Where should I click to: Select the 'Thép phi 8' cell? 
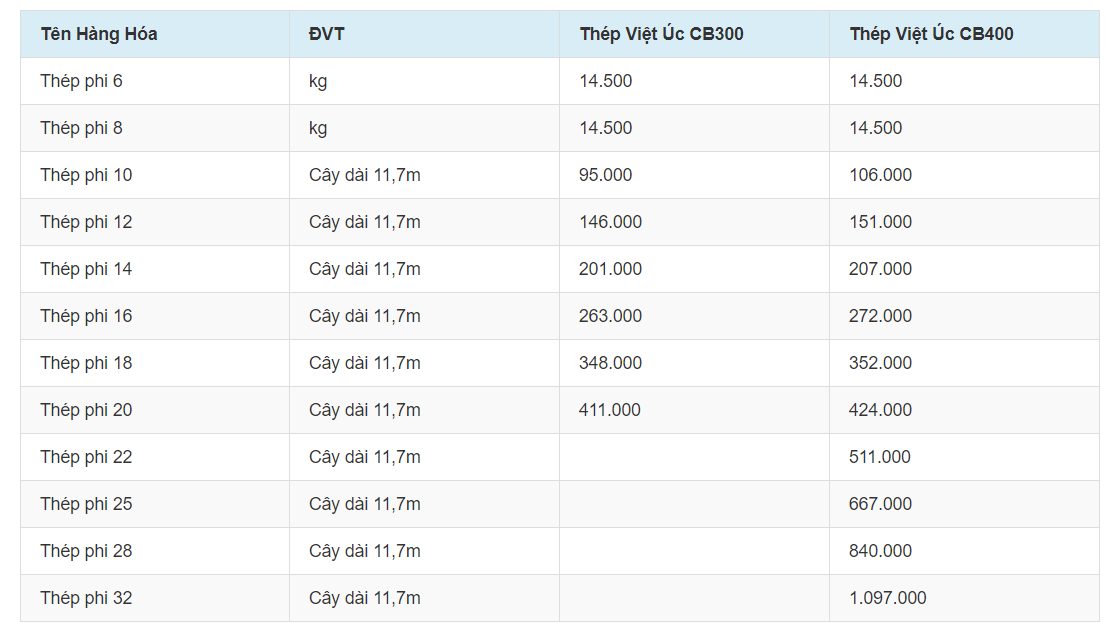click(x=81, y=128)
